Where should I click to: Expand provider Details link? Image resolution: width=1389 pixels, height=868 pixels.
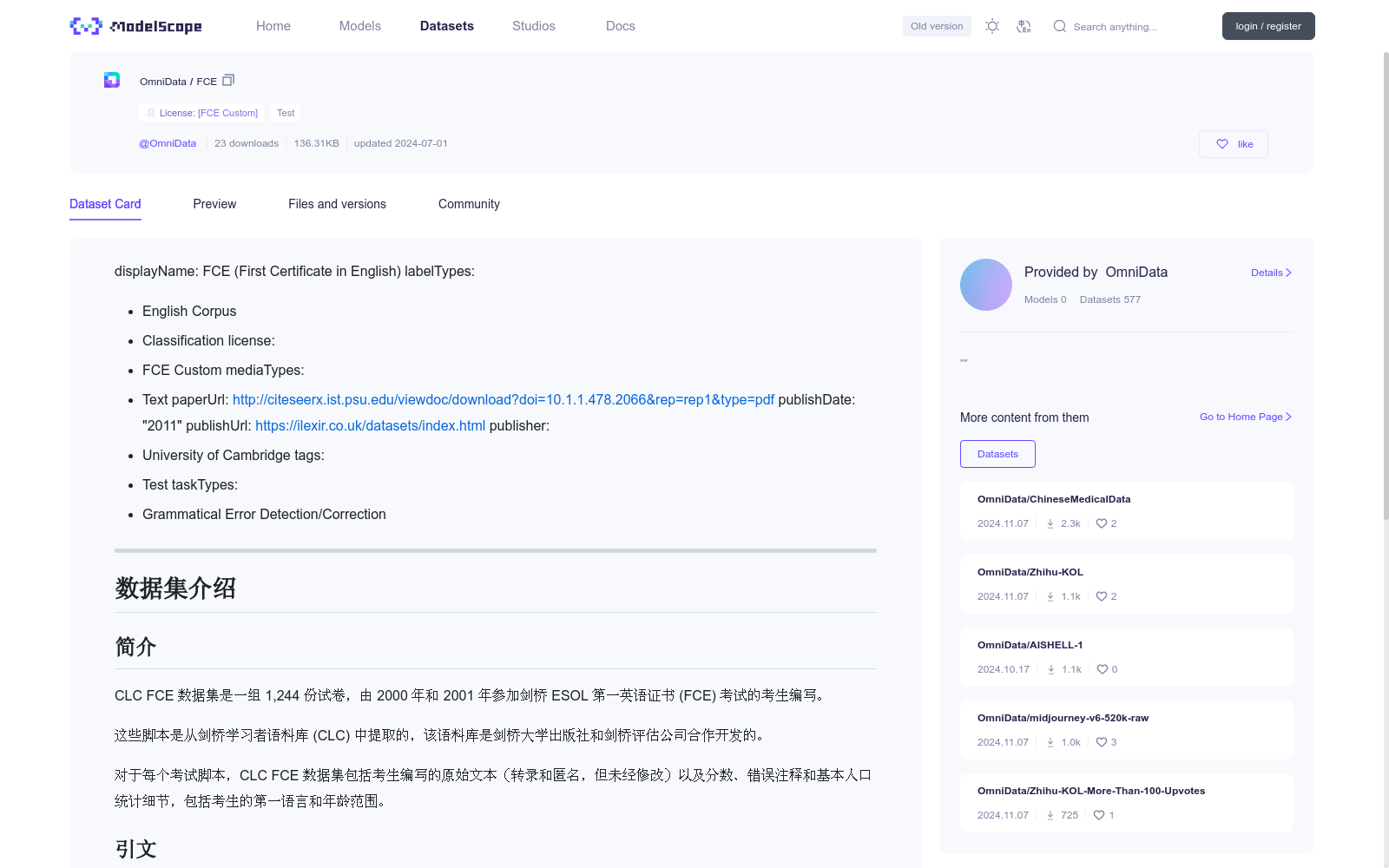point(1272,273)
